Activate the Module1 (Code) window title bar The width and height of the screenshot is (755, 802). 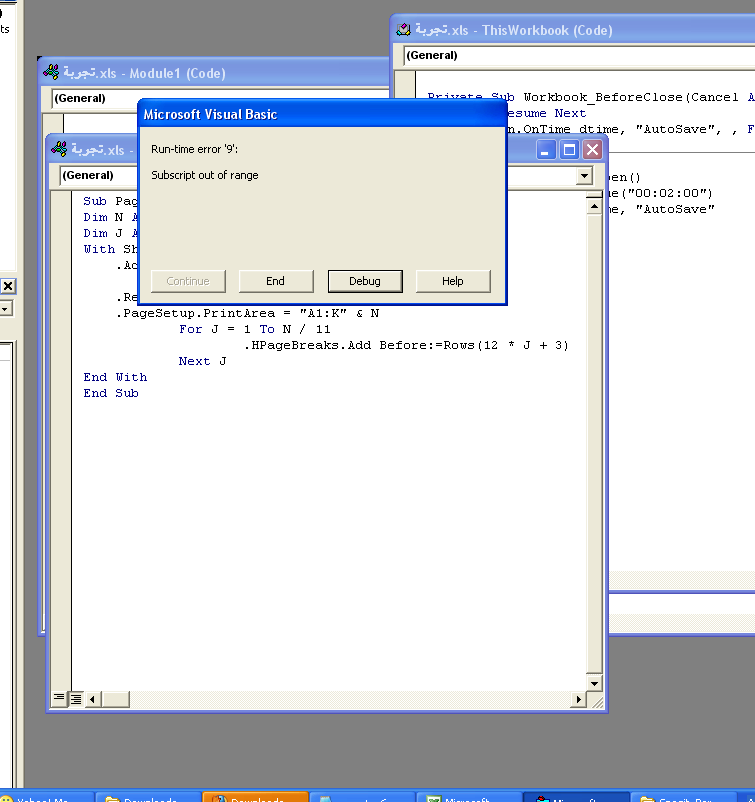tap(215, 73)
